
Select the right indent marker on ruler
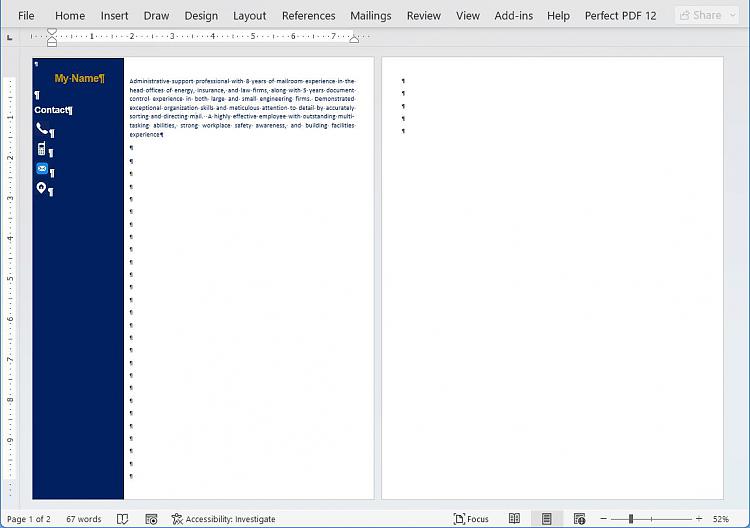(x=354, y=40)
